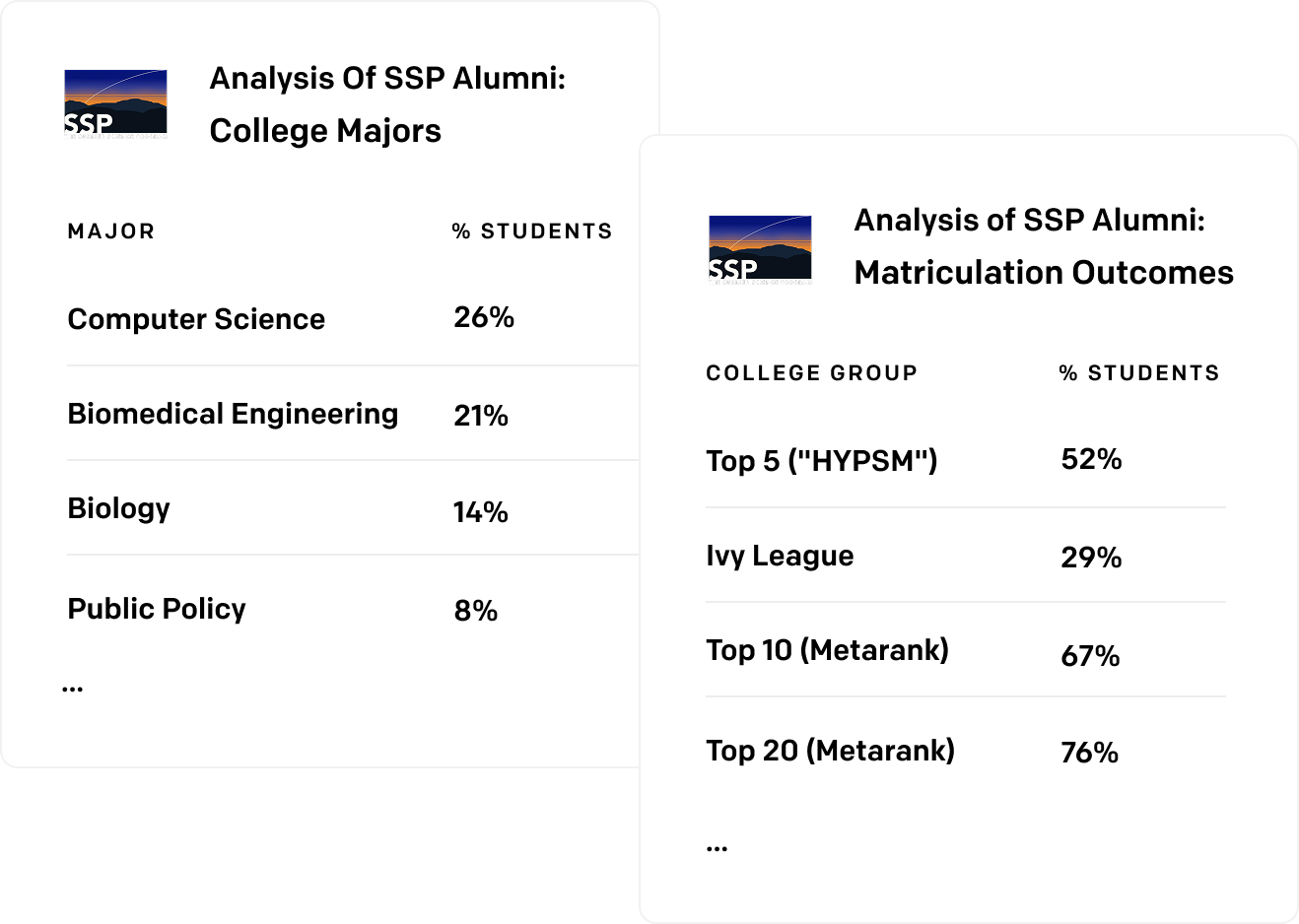
Task: Select the MAJOR column header
Action: pyautogui.click(x=111, y=231)
